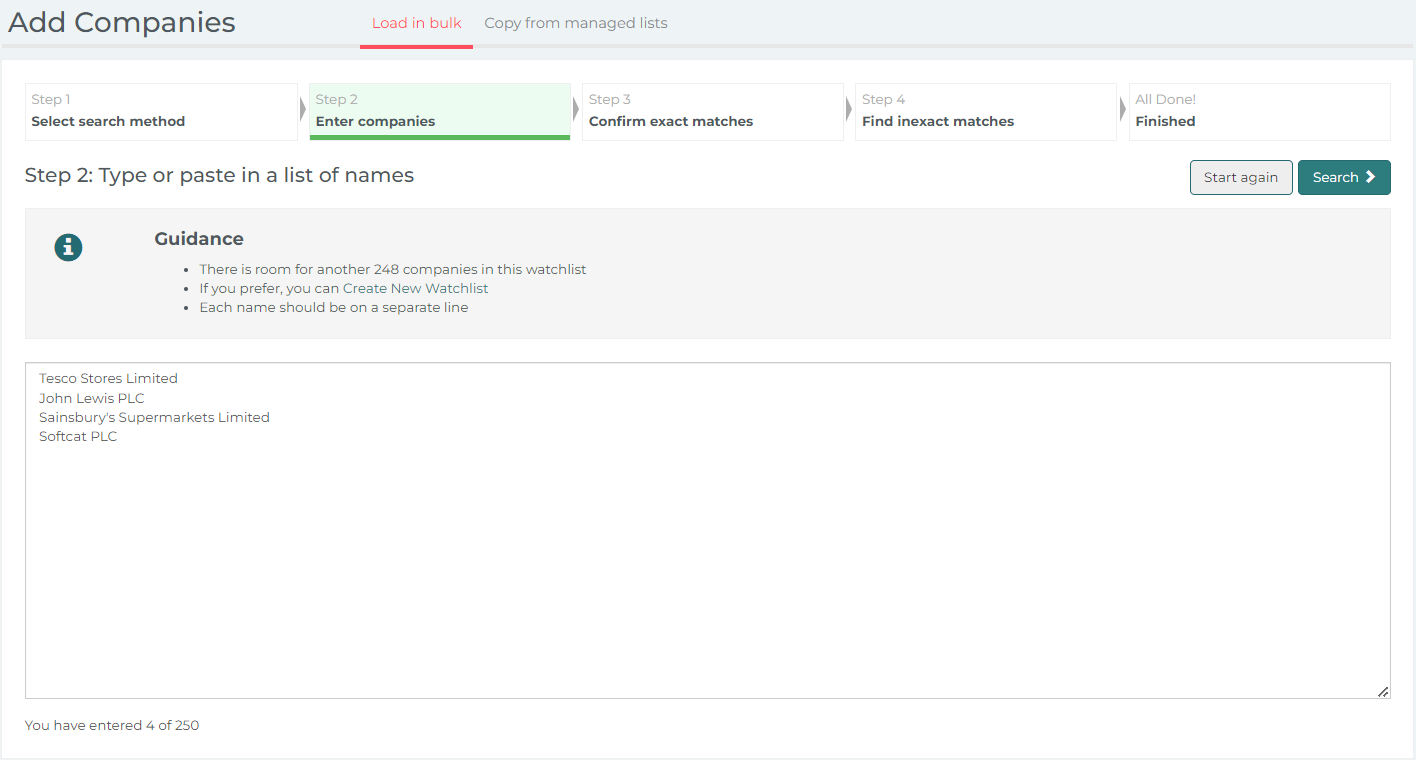Viewport: 1416px width, 760px height.
Task: Switch to the Load in bulk tab
Action: [416, 23]
